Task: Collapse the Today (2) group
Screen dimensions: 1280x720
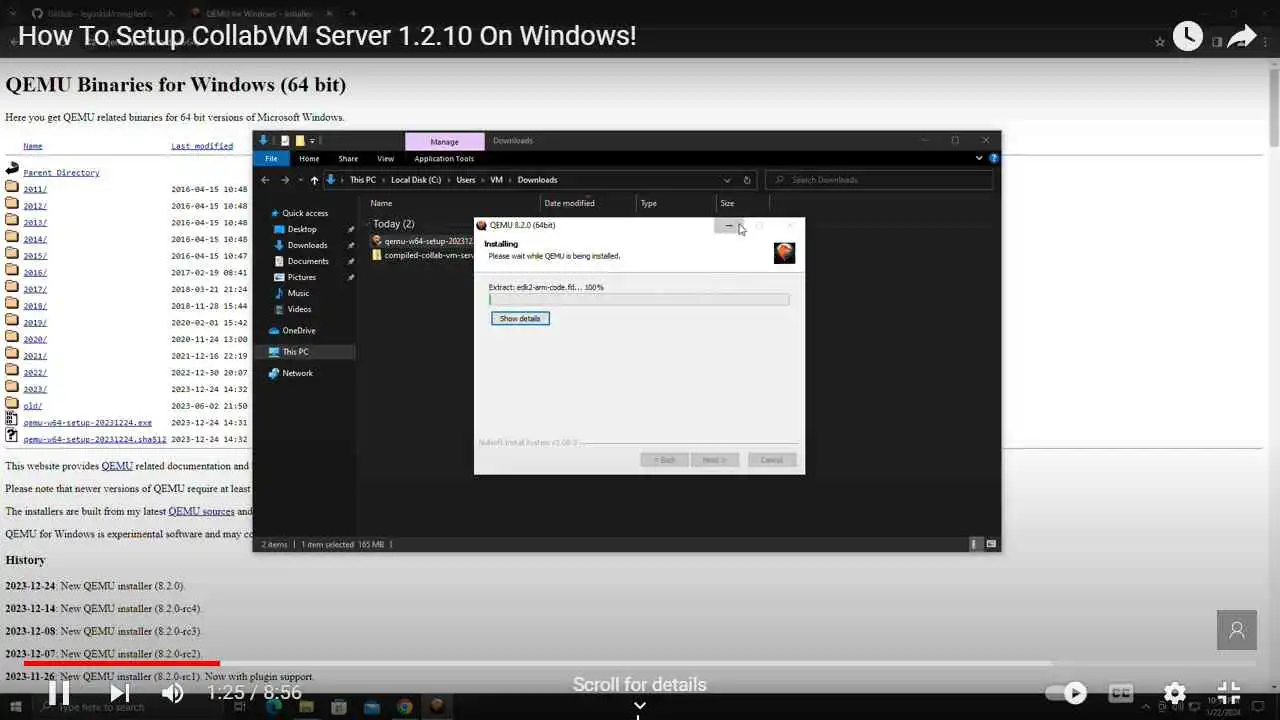Action: click(x=367, y=224)
